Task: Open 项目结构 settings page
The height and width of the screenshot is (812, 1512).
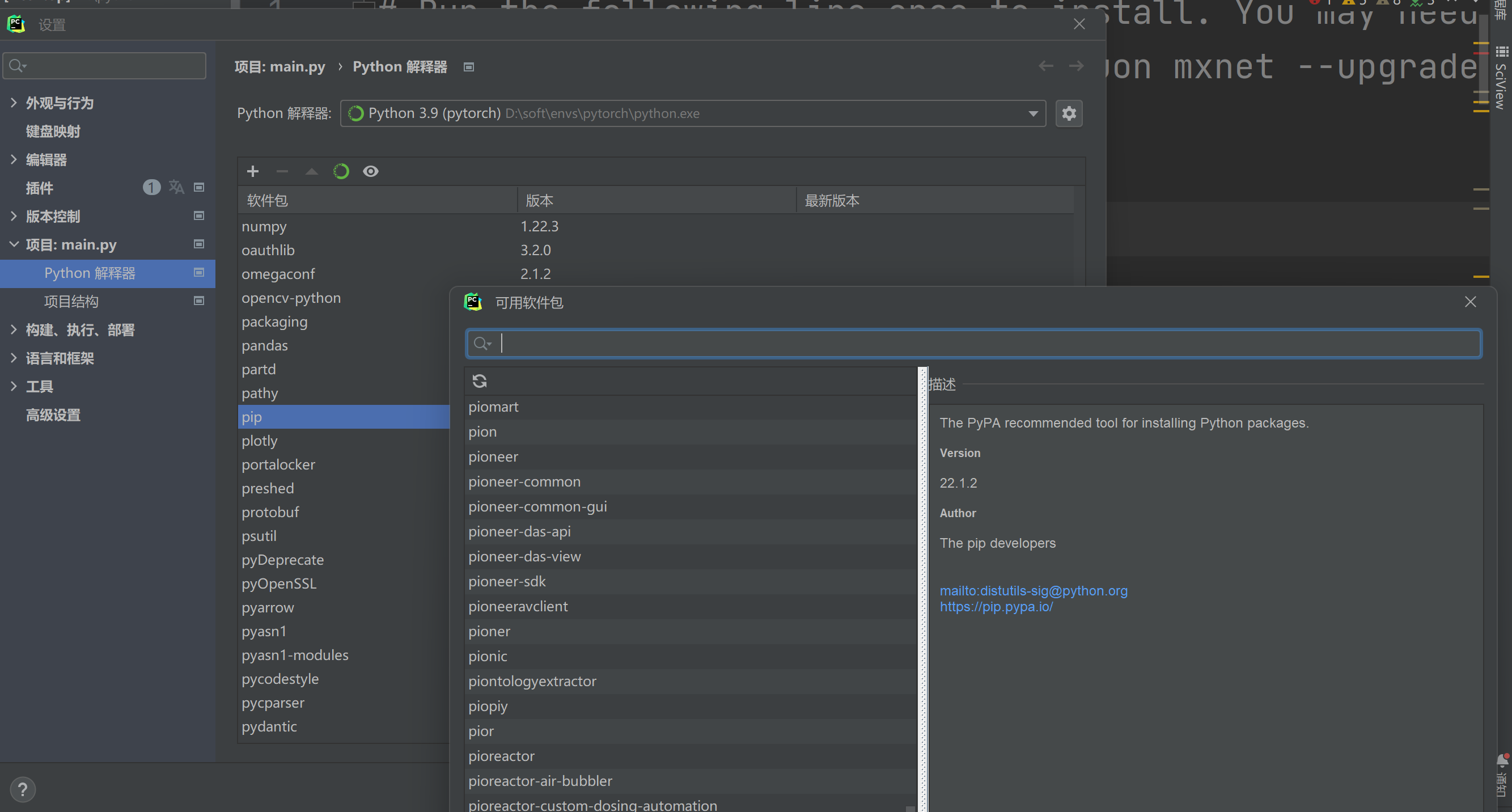Action: pyautogui.click(x=71, y=301)
